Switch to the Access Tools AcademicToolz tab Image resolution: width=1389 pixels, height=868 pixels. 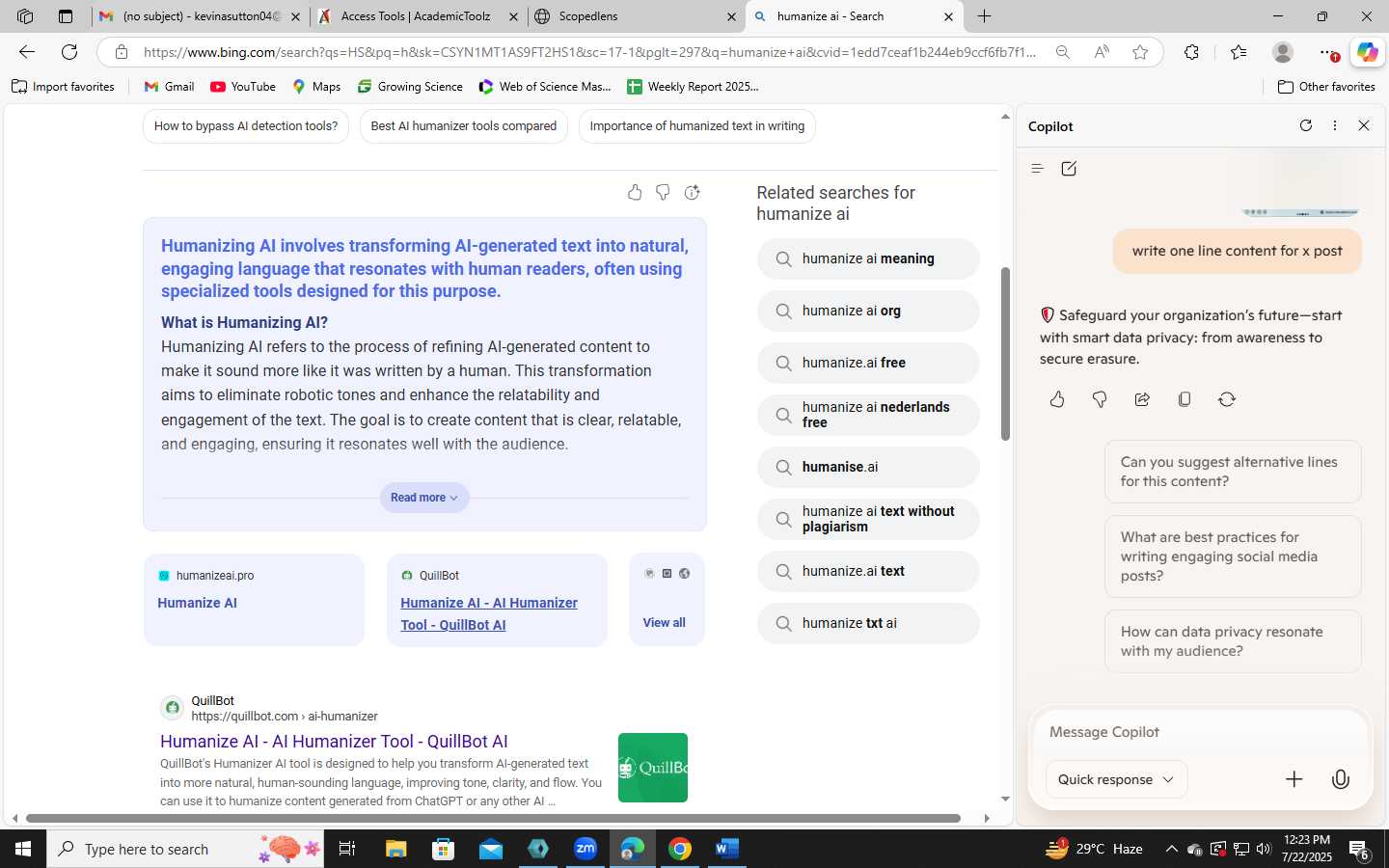point(418,16)
